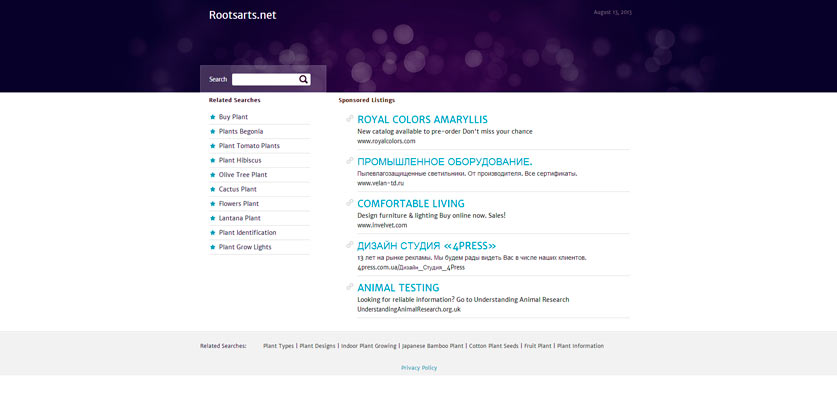Select Plant Types in footer searches
The image size is (837, 400).
278,346
